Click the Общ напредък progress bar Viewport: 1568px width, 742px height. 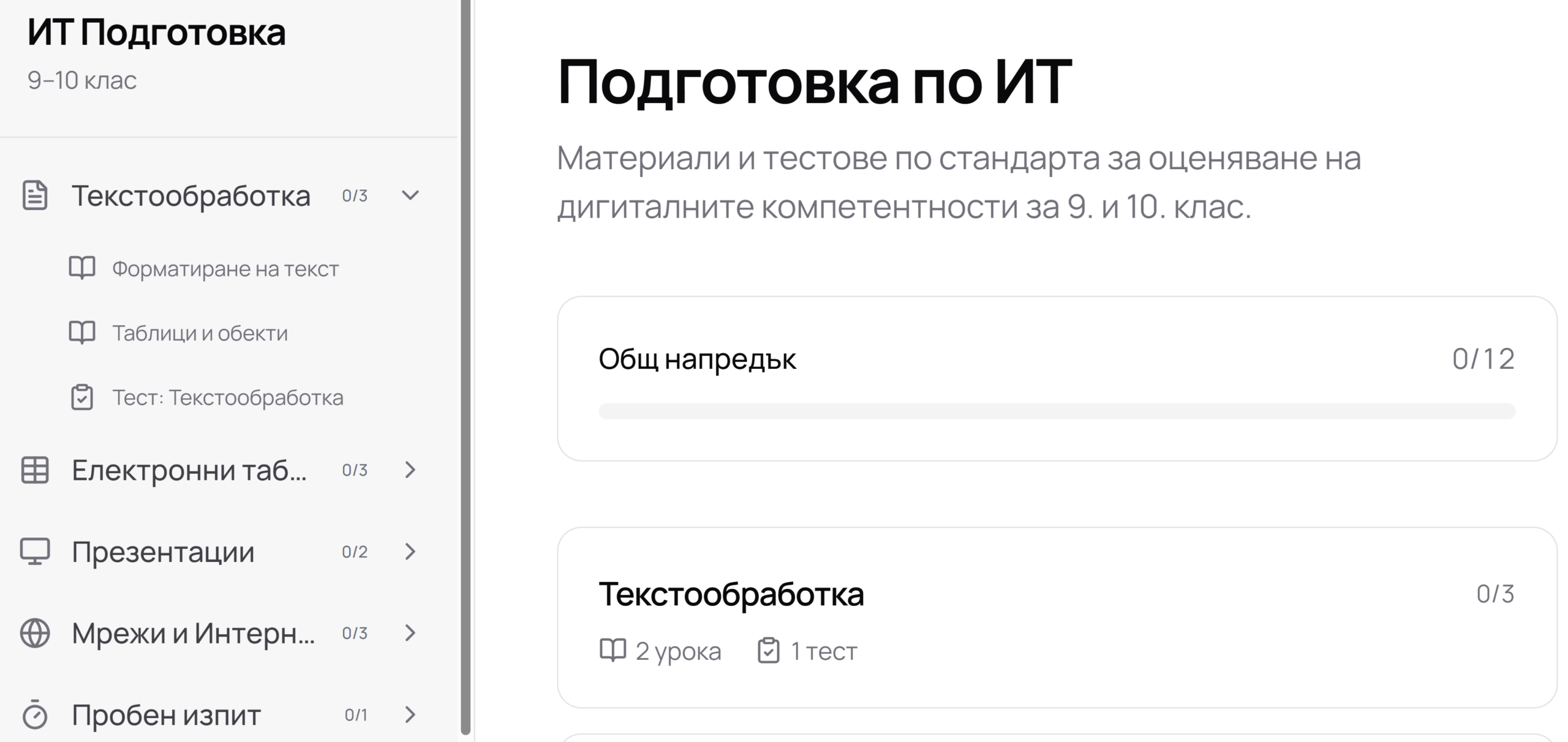1056,411
